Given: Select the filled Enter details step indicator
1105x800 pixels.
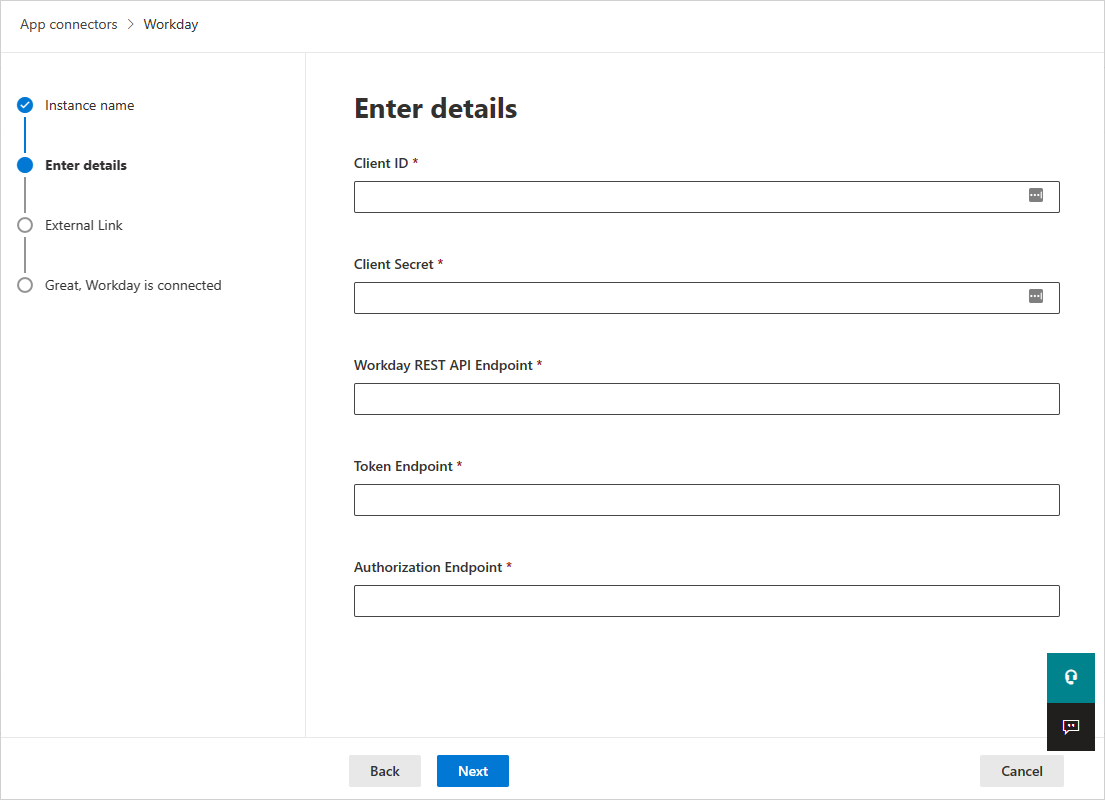Looking at the screenshot, I should pos(25,164).
